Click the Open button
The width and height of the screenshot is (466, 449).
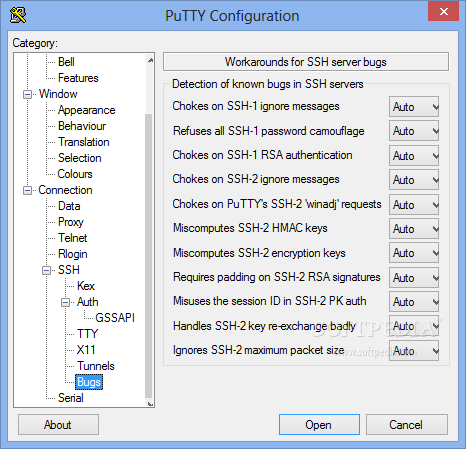pos(319,425)
